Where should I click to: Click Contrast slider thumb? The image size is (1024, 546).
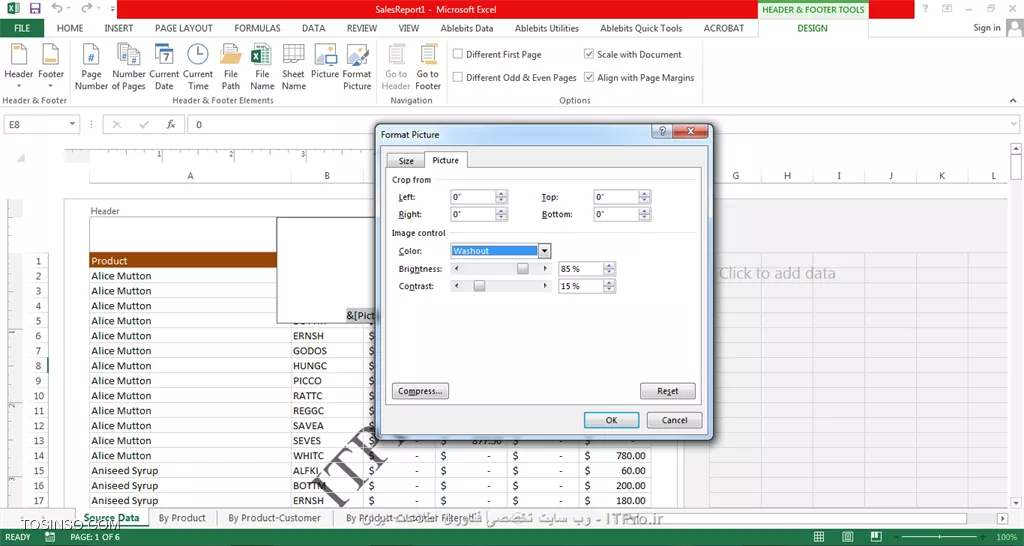(x=479, y=286)
